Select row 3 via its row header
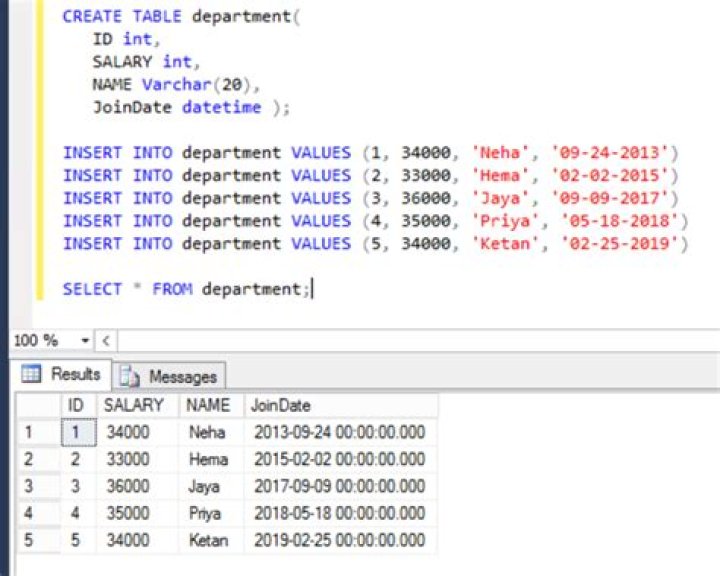720x576 pixels. pos(30,487)
